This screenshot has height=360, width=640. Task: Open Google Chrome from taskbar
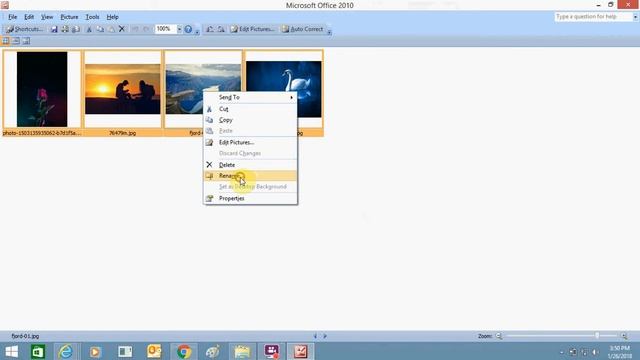tap(184, 351)
